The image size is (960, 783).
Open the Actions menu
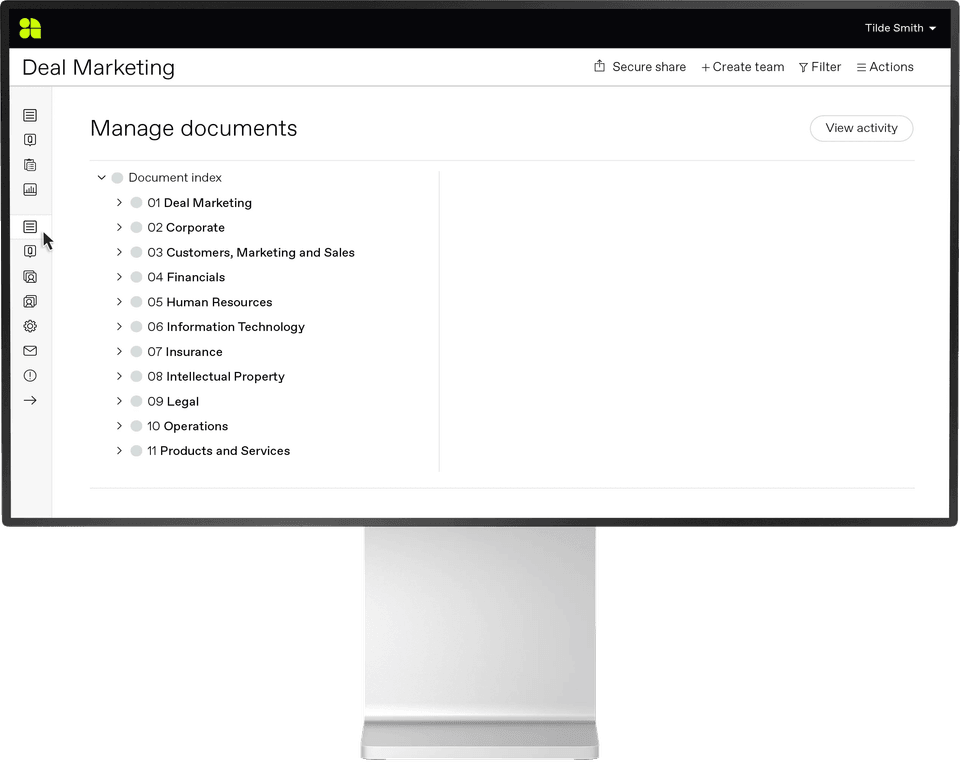885,67
